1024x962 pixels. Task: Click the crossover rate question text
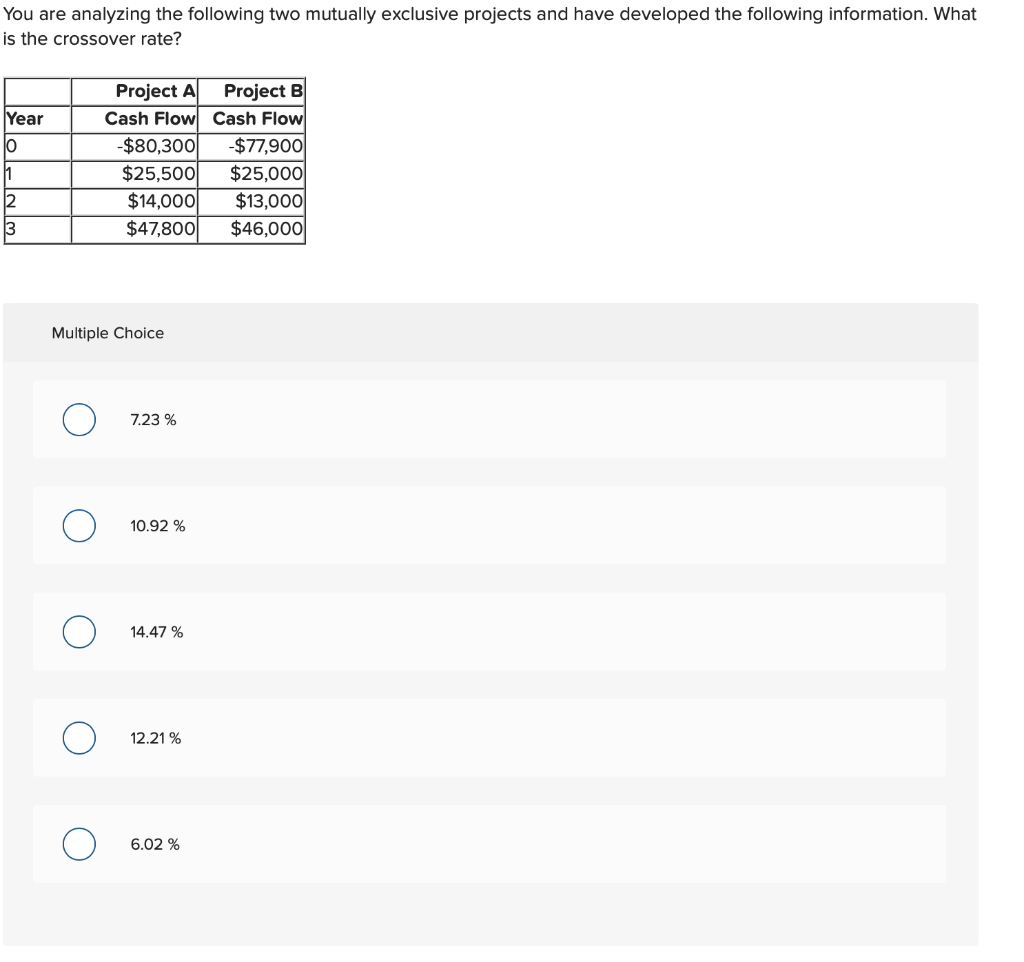pyautogui.click(x=488, y=25)
